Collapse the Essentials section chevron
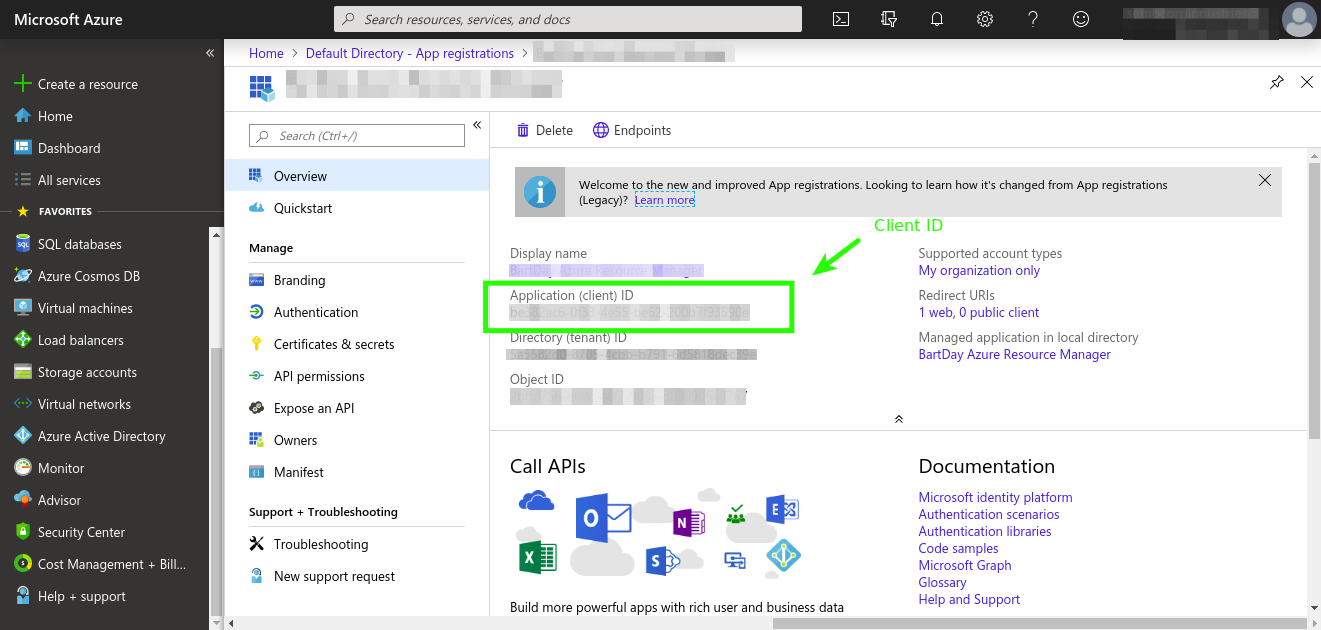1321x630 pixels. pos(898,419)
